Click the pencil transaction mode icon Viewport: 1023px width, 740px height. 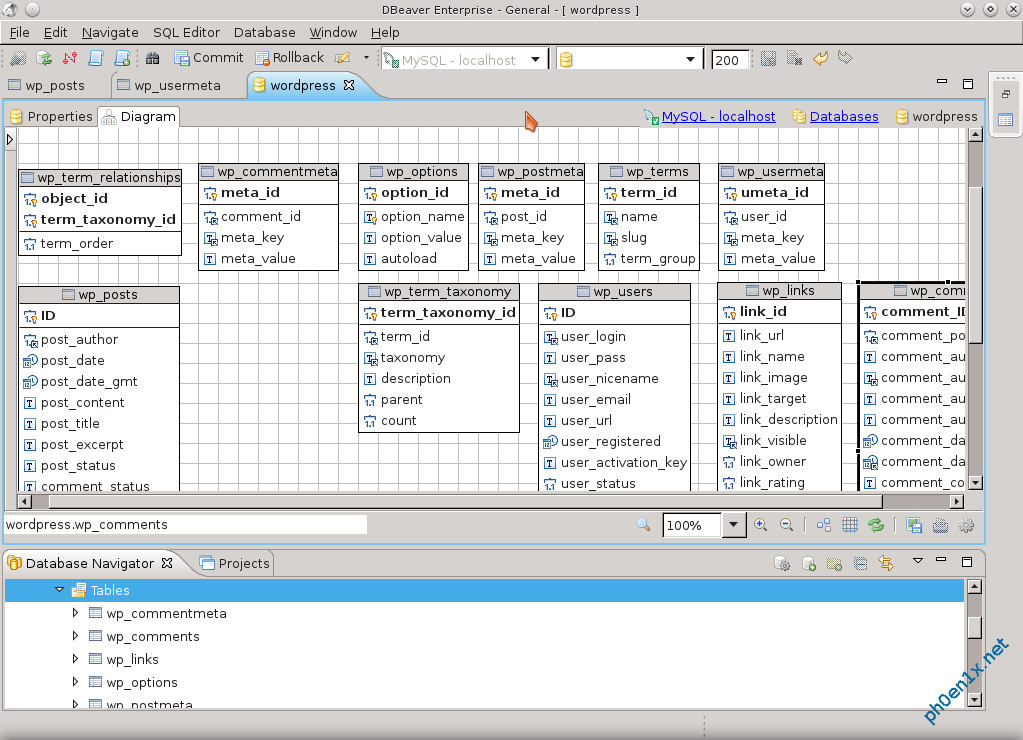(343, 58)
